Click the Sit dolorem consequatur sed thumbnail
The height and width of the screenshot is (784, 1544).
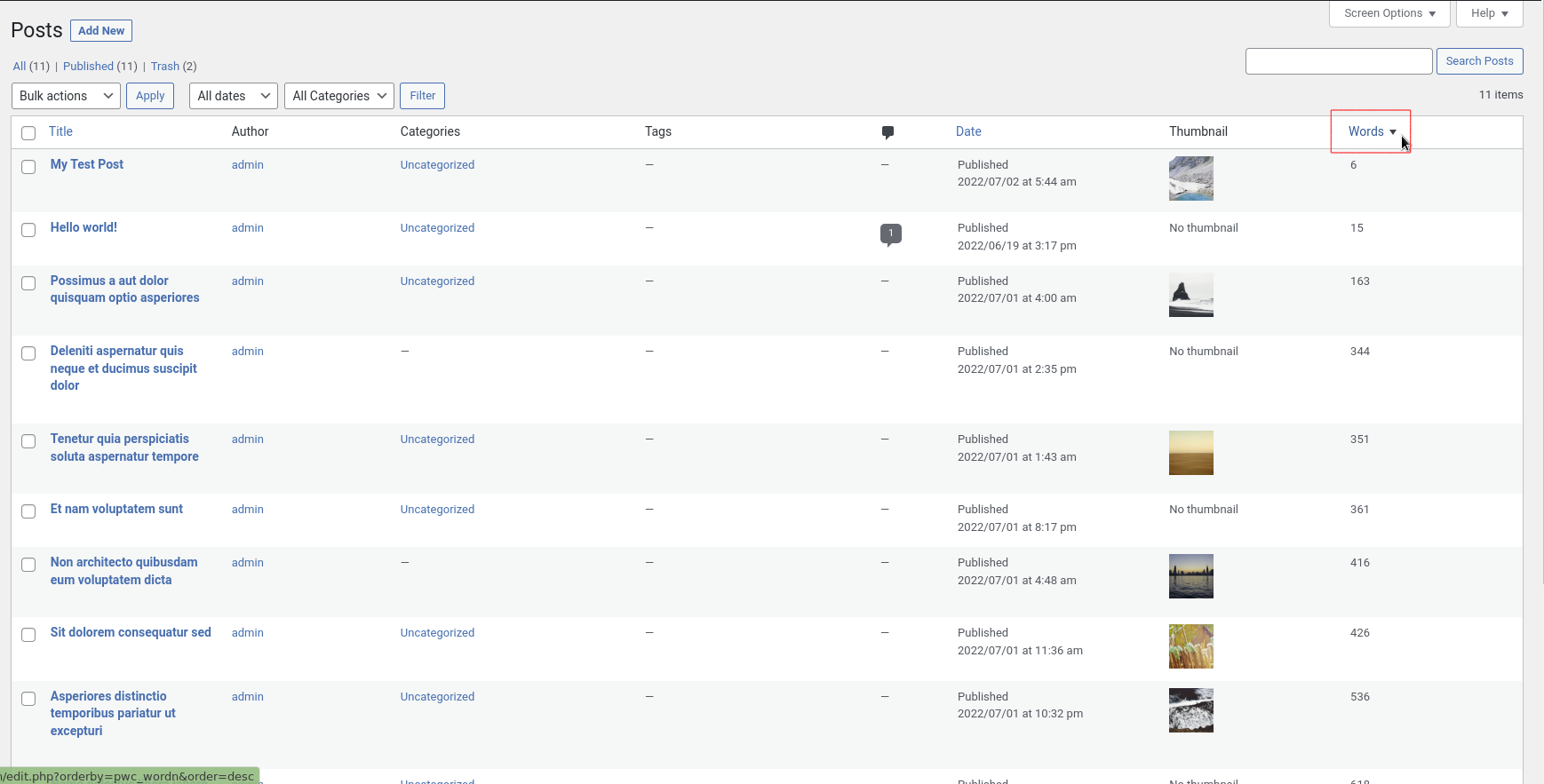1190,646
